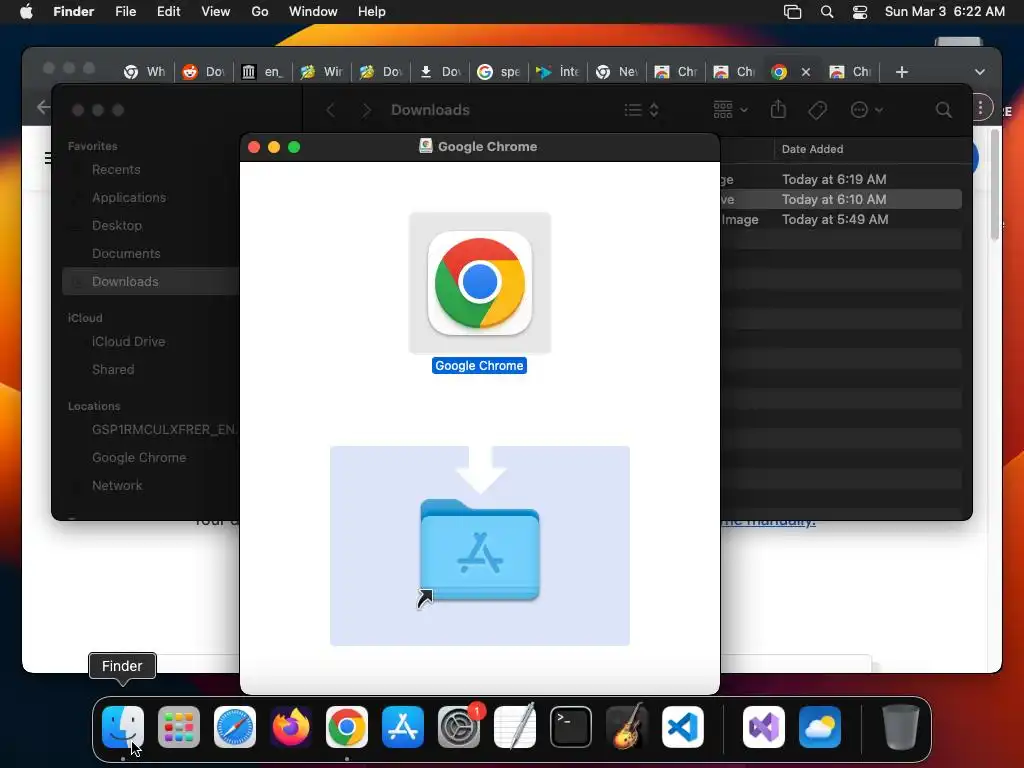Open the Apple menu
This screenshot has width=1024, height=768.
[x=26, y=12]
